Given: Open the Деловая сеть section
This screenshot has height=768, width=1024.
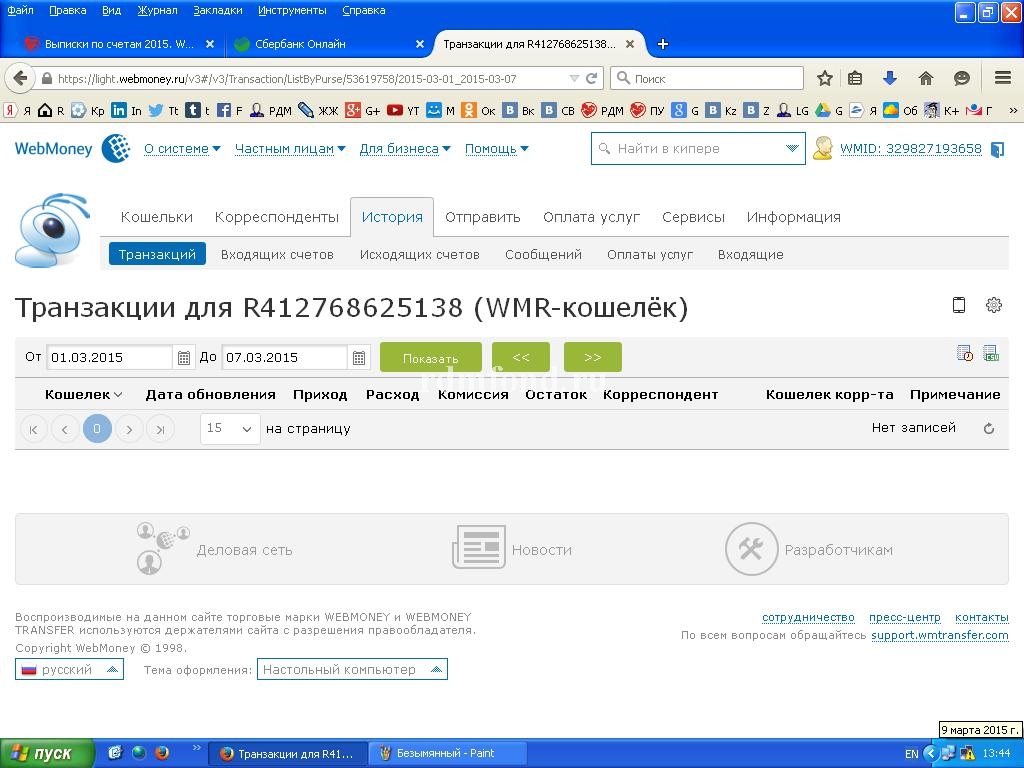Looking at the screenshot, I should pyautogui.click(x=215, y=549).
